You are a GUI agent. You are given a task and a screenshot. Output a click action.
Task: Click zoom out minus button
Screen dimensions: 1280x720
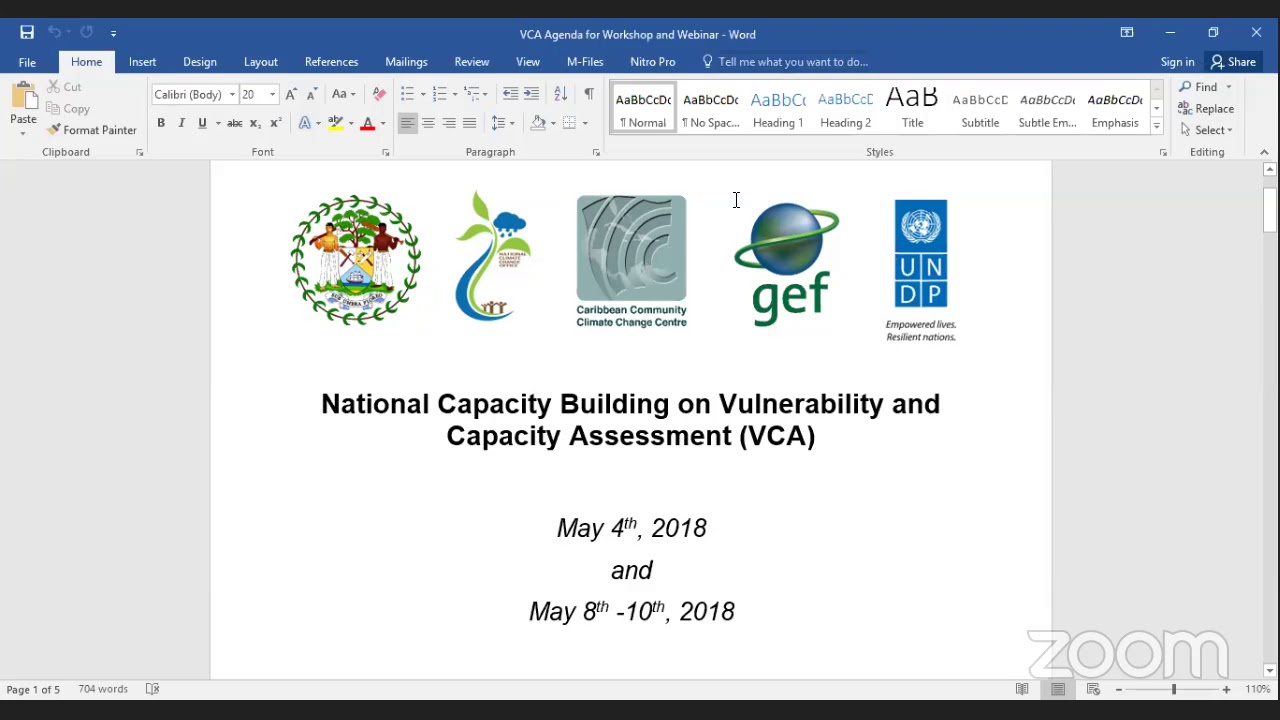pyautogui.click(x=1118, y=689)
